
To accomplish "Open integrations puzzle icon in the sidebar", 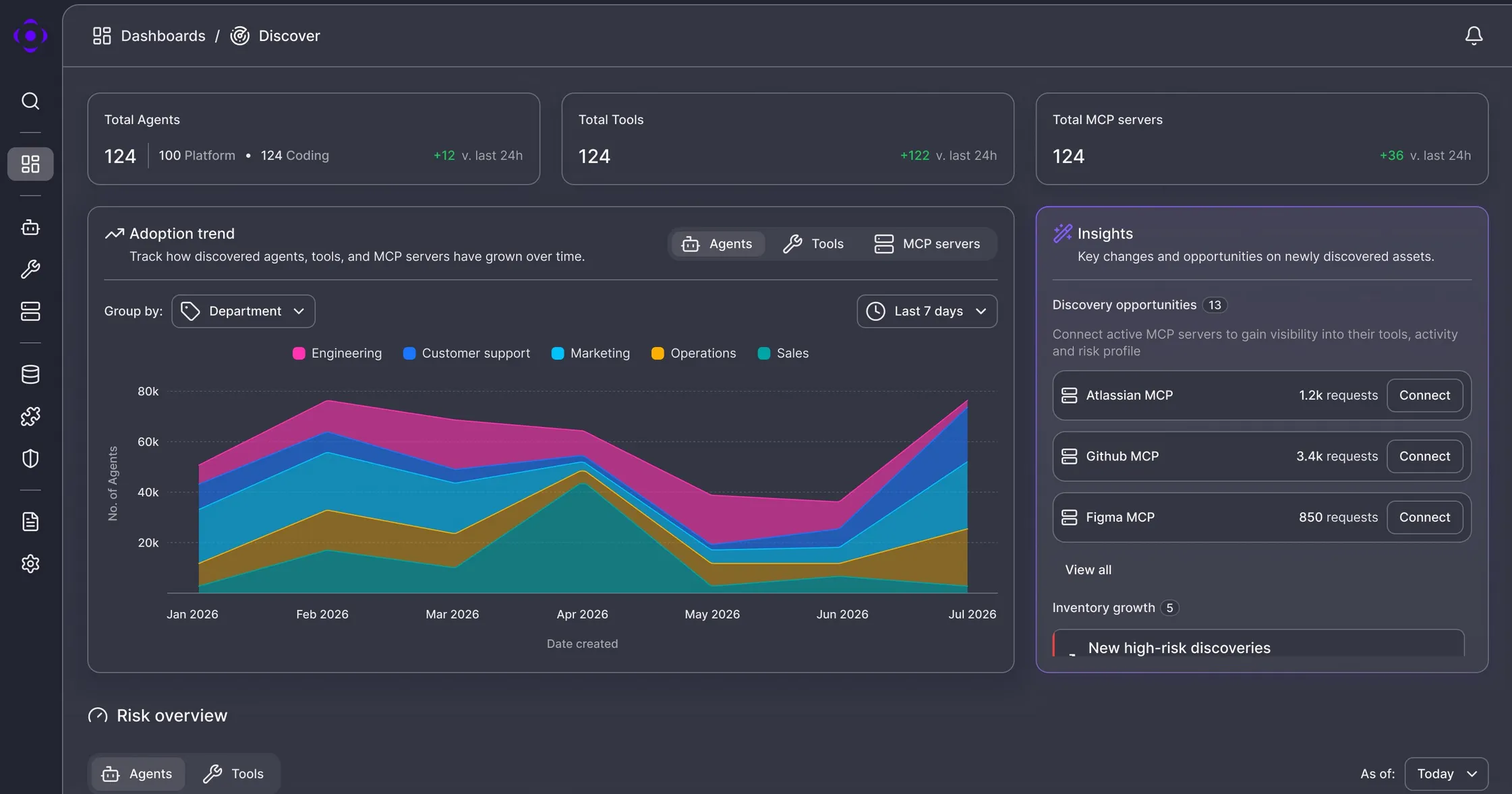I will pyautogui.click(x=30, y=417).
